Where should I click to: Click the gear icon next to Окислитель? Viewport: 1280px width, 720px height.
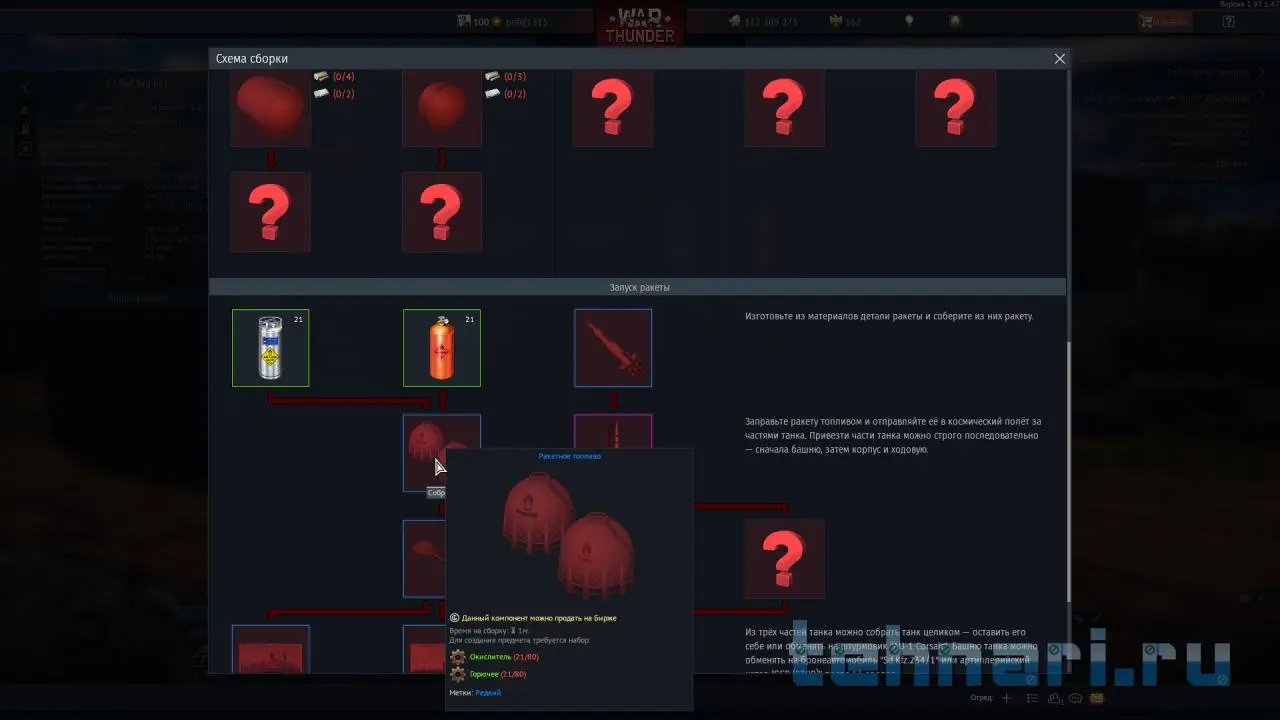458,657
